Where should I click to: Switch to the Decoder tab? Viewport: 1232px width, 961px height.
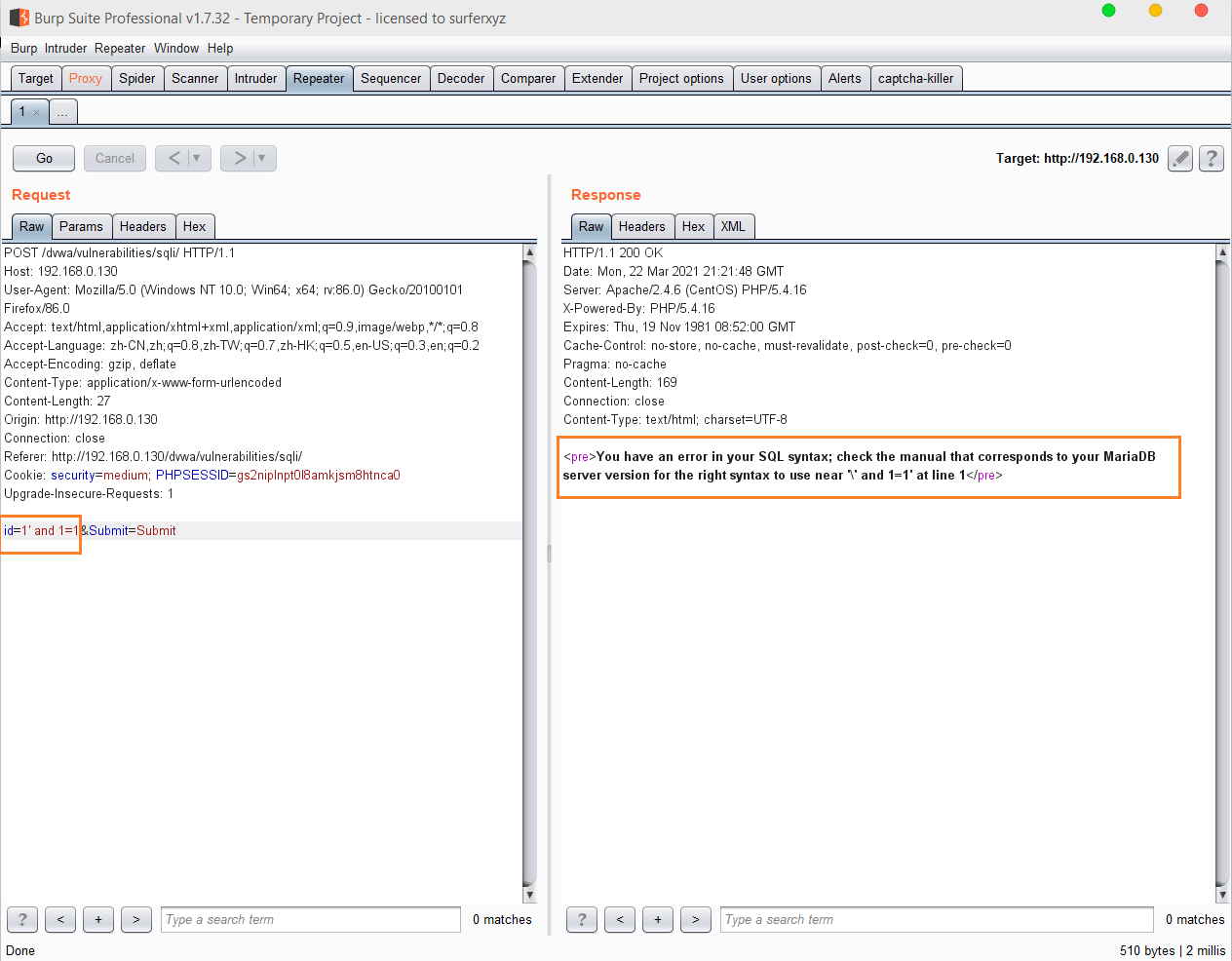click(461, 78)
